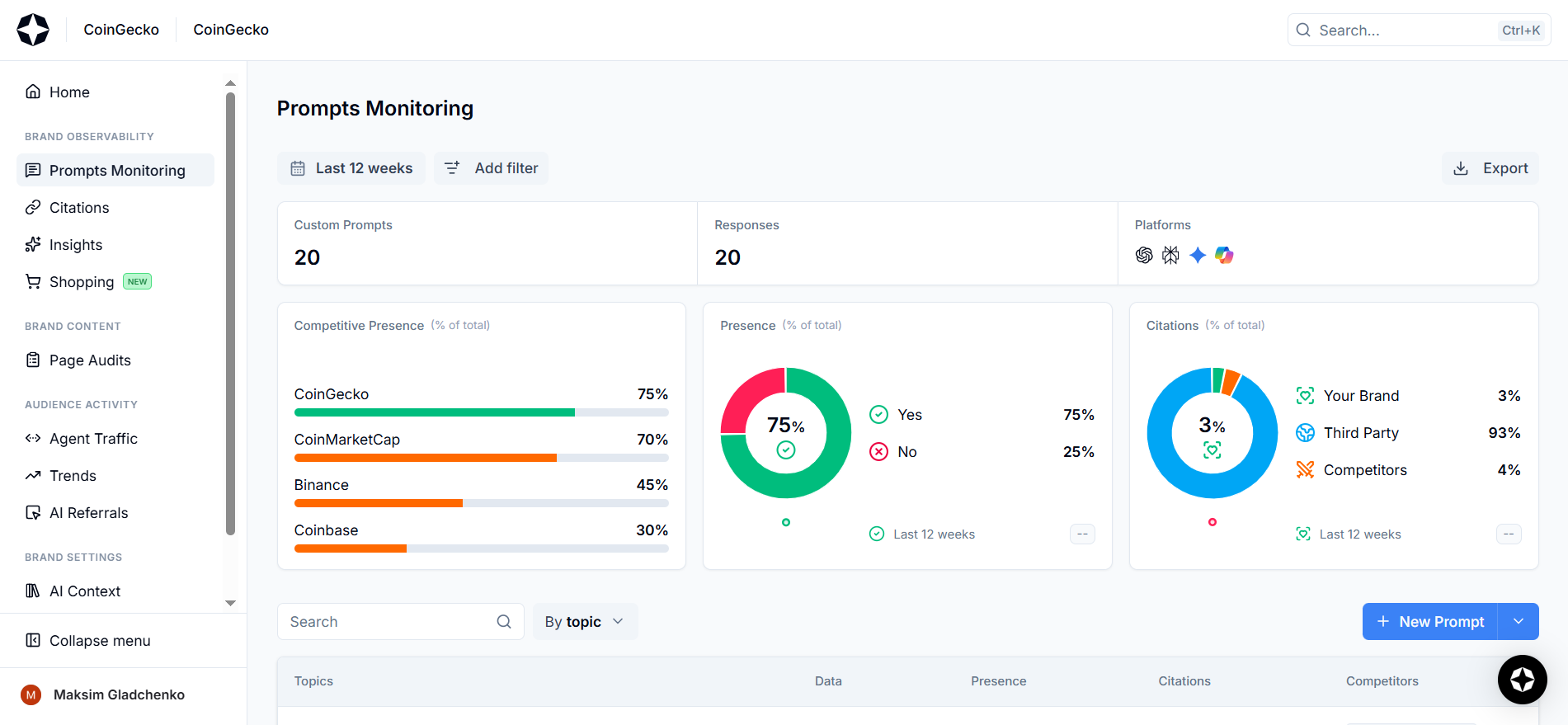Image resolution: width=1568 pixels, height=725 pixels.
Task: Click the Citations column header
Action: click(1184, 681)
